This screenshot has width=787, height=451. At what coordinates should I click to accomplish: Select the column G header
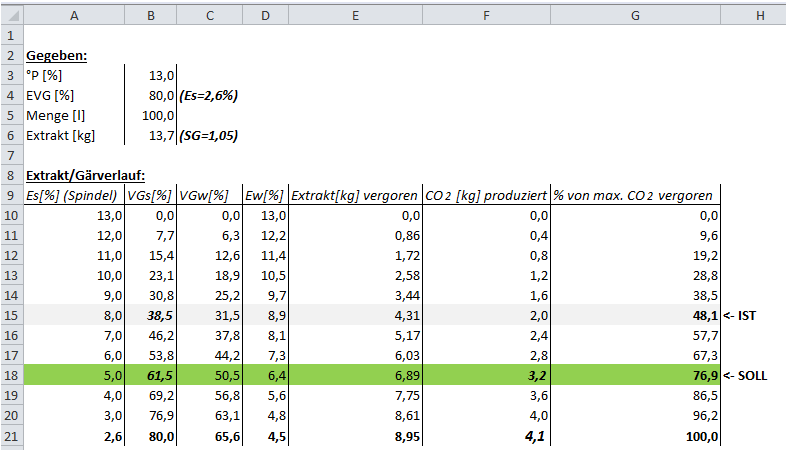pos(636,11)
